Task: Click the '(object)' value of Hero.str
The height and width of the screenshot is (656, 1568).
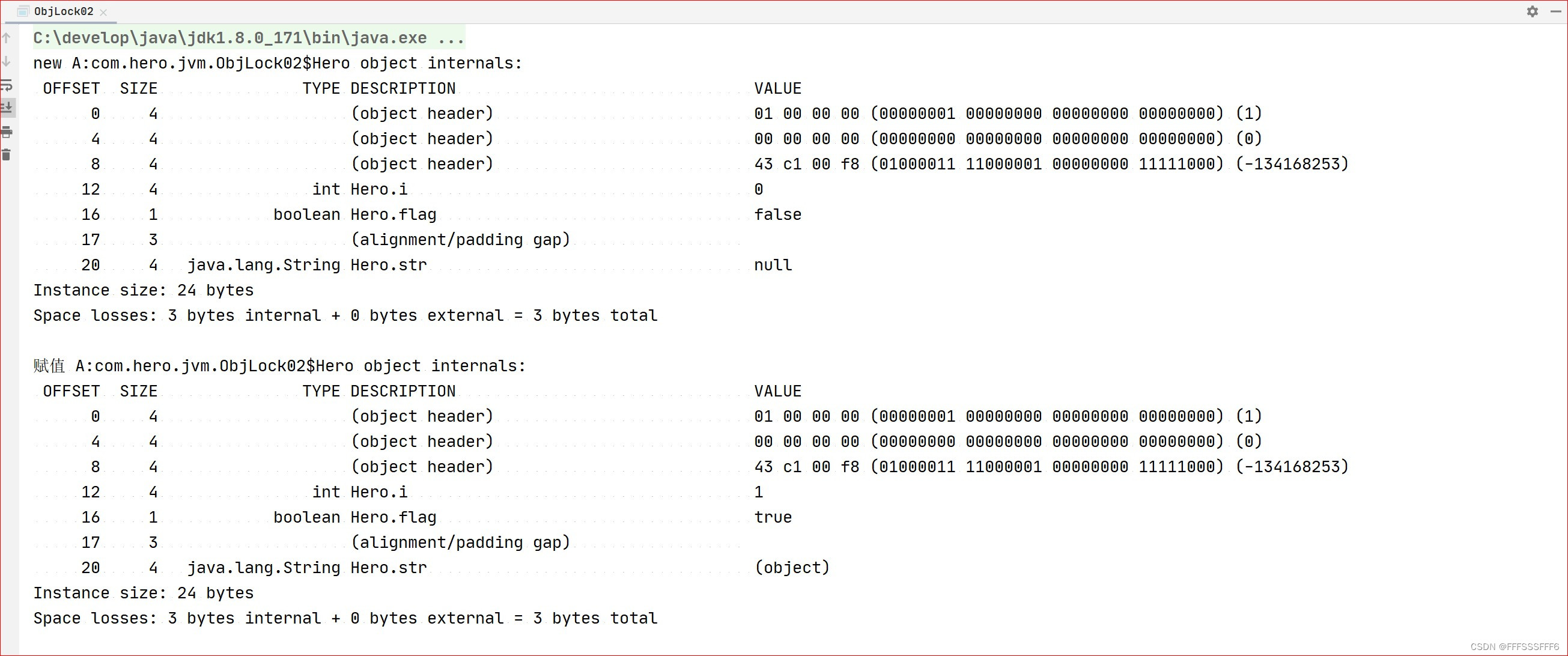Action: tap(792, 568)
